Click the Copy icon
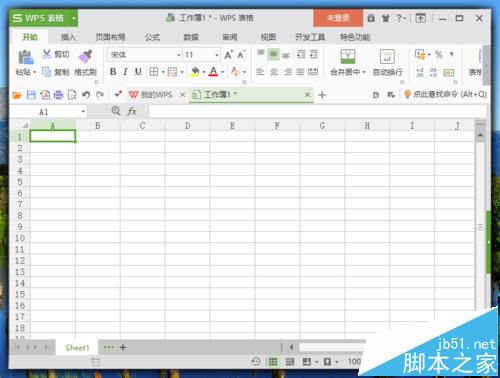500x378 pixels. point(47,72)
